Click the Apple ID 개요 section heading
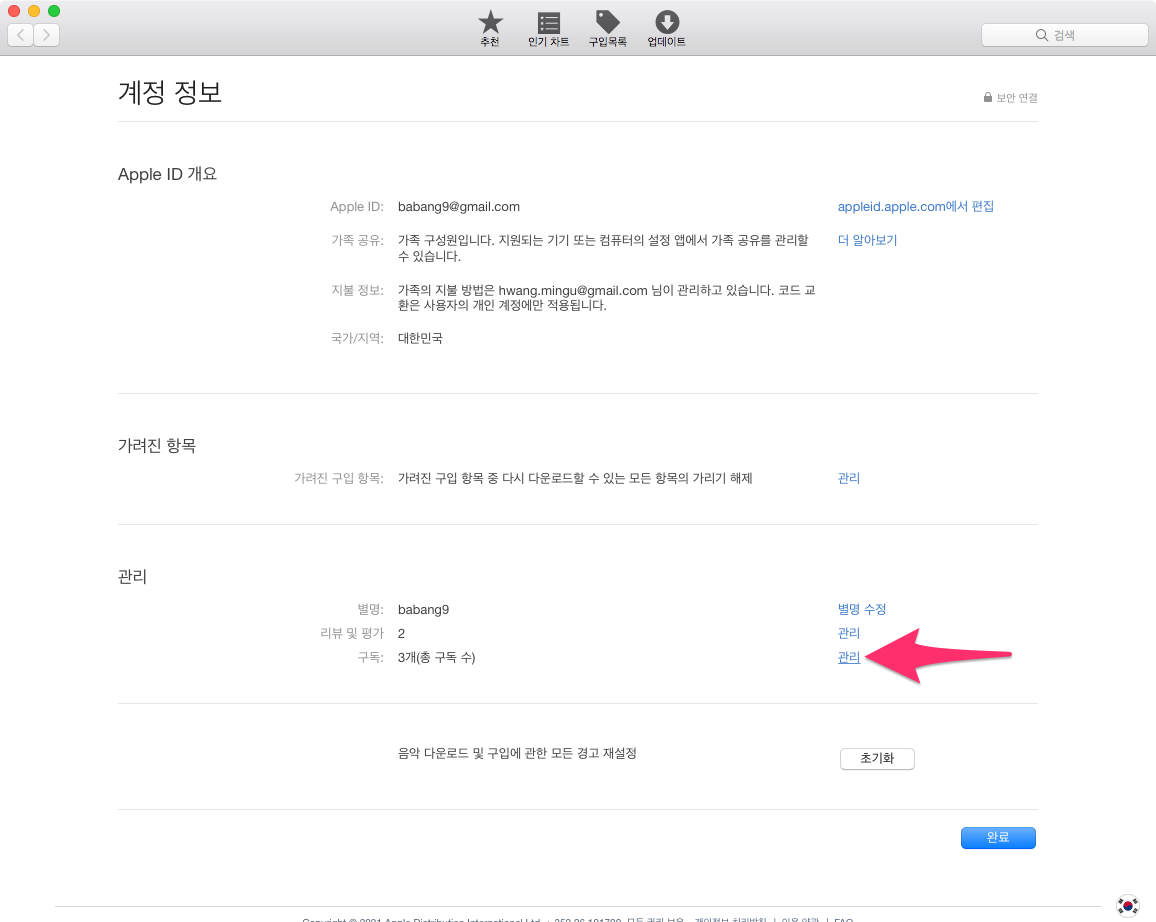Viewport: 1156px width, 922px height. (x=167, y=175)
